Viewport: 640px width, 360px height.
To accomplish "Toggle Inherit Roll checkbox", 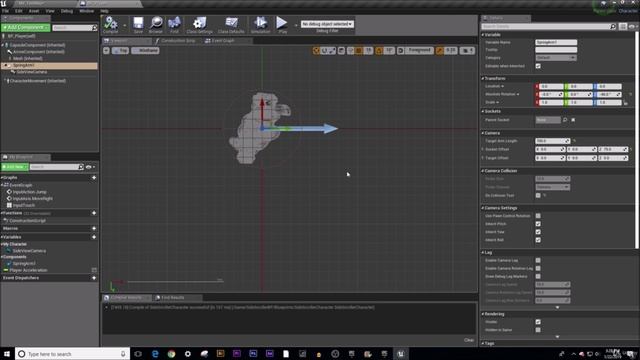I will [538, 240].
